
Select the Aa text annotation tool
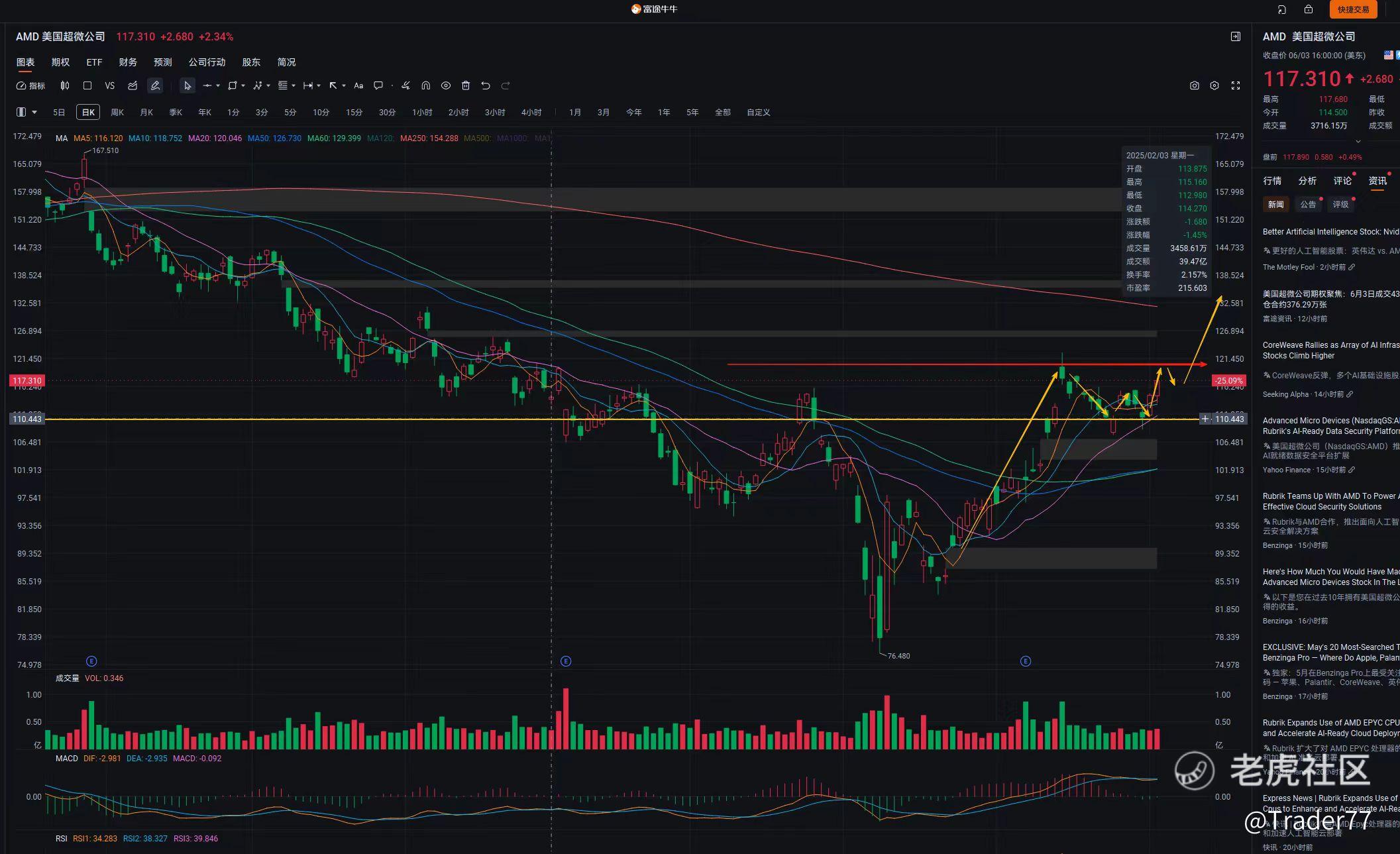pos(358,85)
